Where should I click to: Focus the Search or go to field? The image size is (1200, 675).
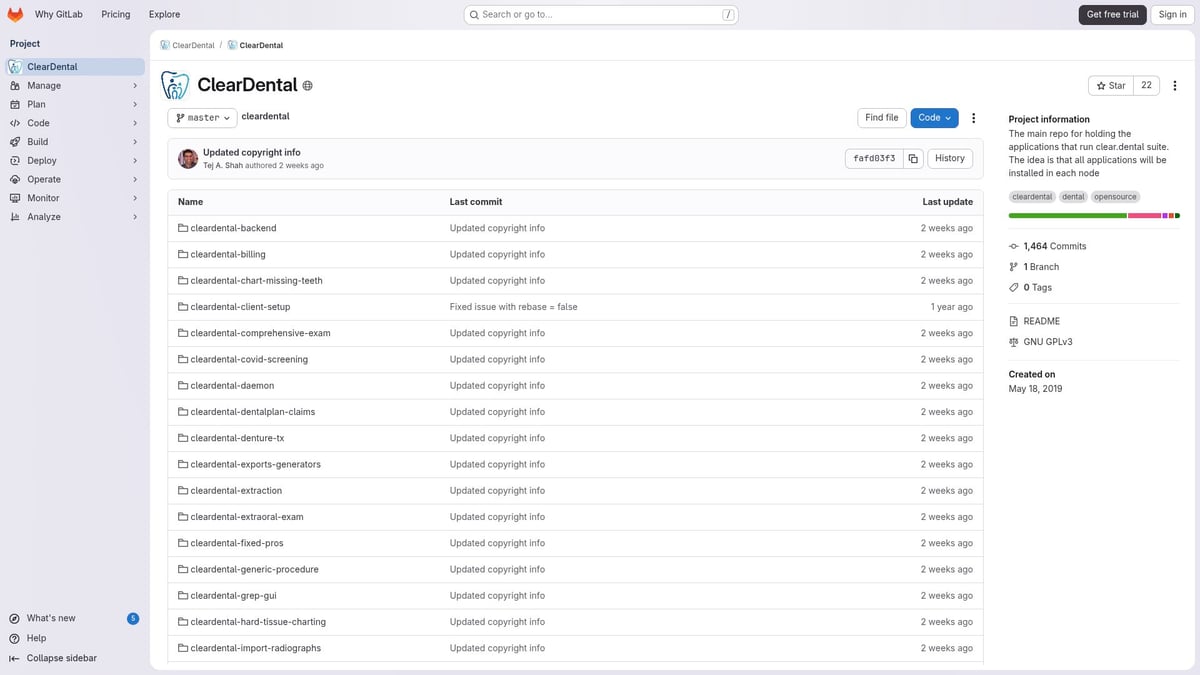(x=600, y=14)
